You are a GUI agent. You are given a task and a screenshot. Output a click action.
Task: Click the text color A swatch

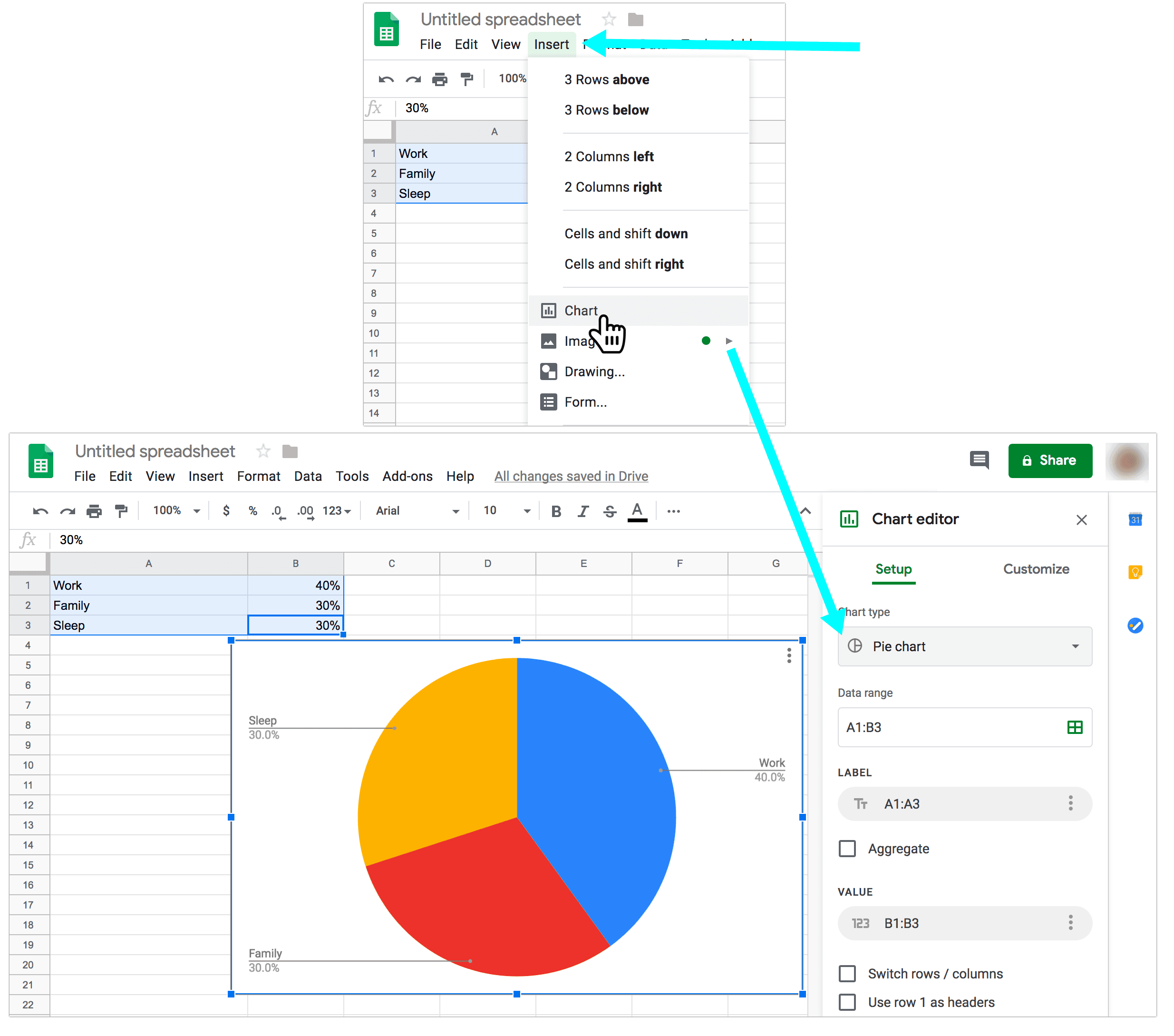pos(637,511)
